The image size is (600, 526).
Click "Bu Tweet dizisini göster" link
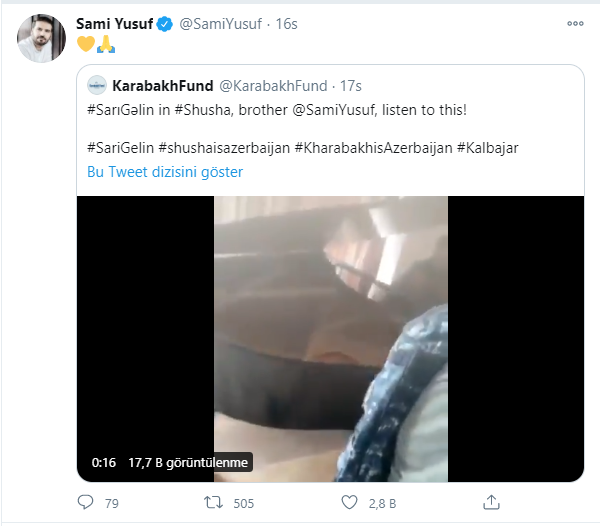165,172
